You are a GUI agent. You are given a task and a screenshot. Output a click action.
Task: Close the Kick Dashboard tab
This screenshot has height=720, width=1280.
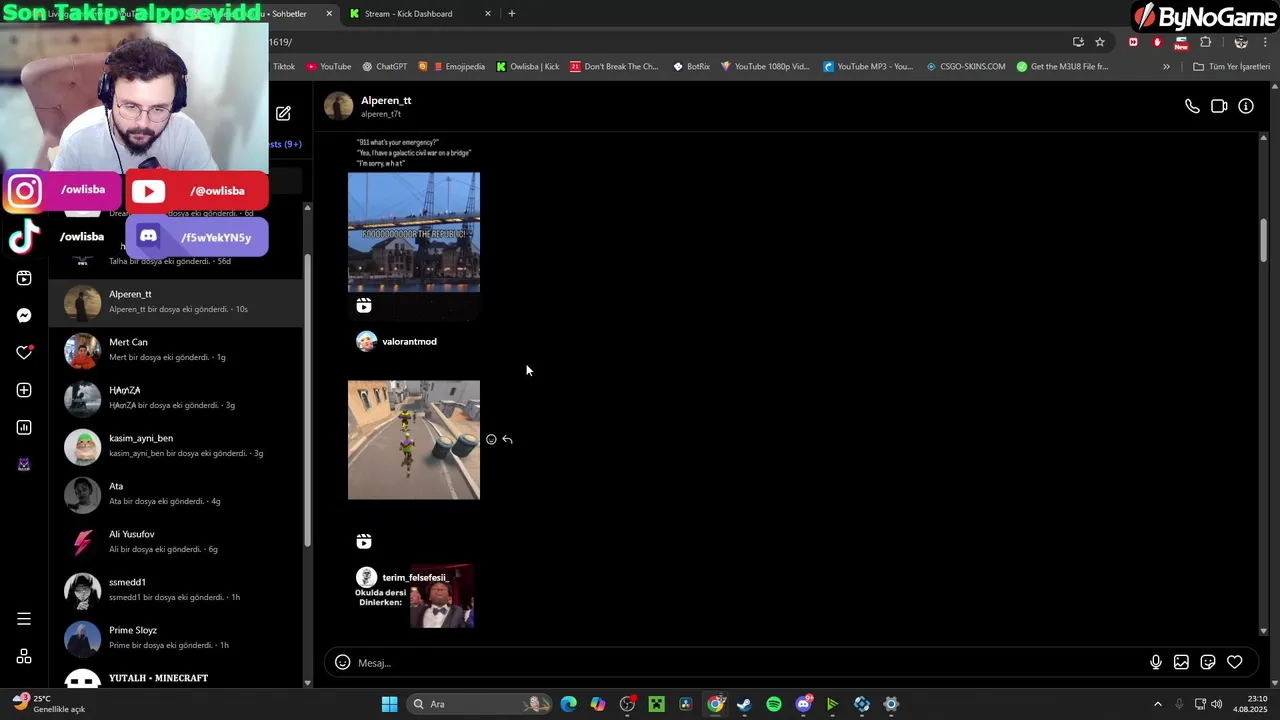488,14
